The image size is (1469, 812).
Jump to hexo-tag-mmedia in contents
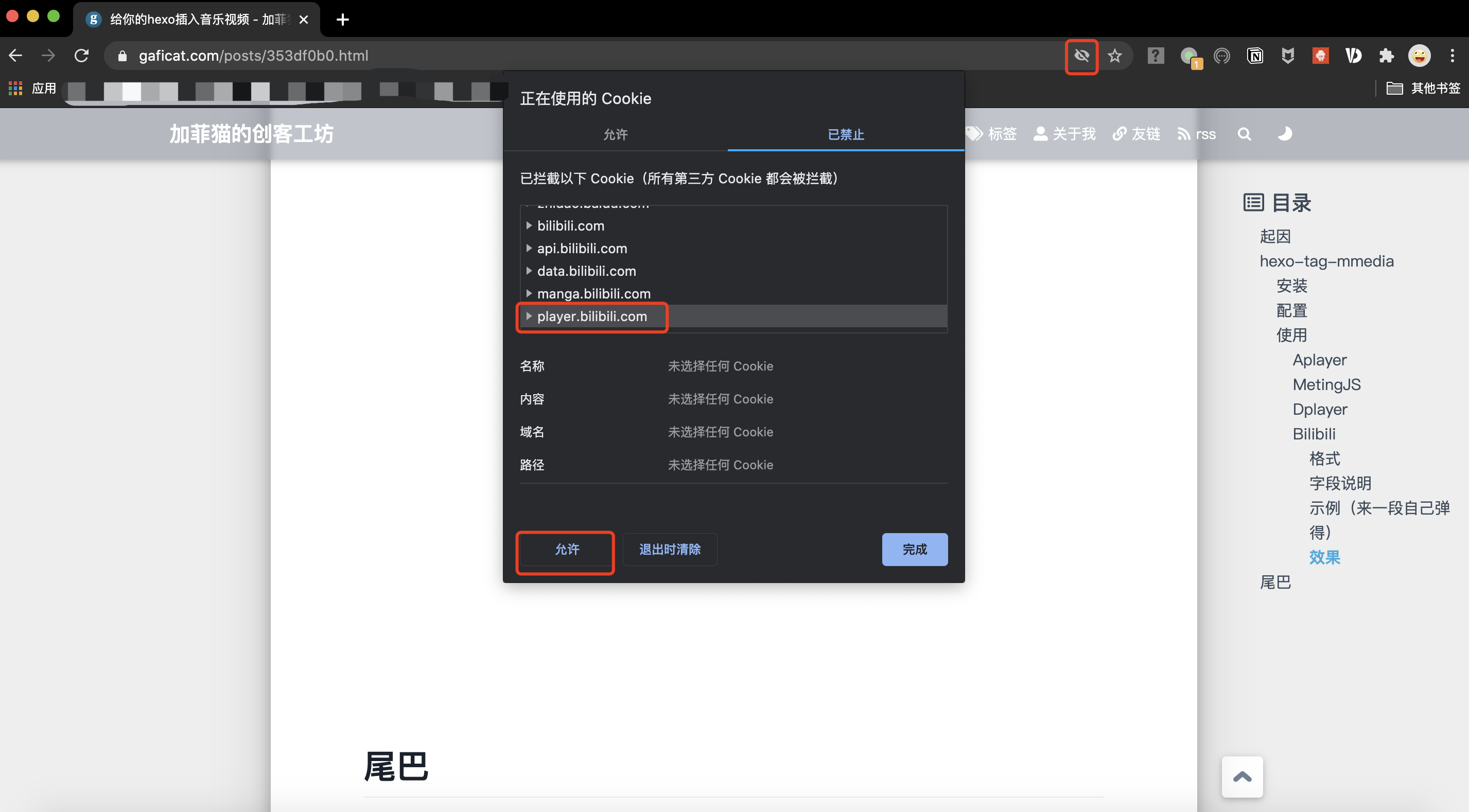pyautogui.click(x=1326, y=261)
